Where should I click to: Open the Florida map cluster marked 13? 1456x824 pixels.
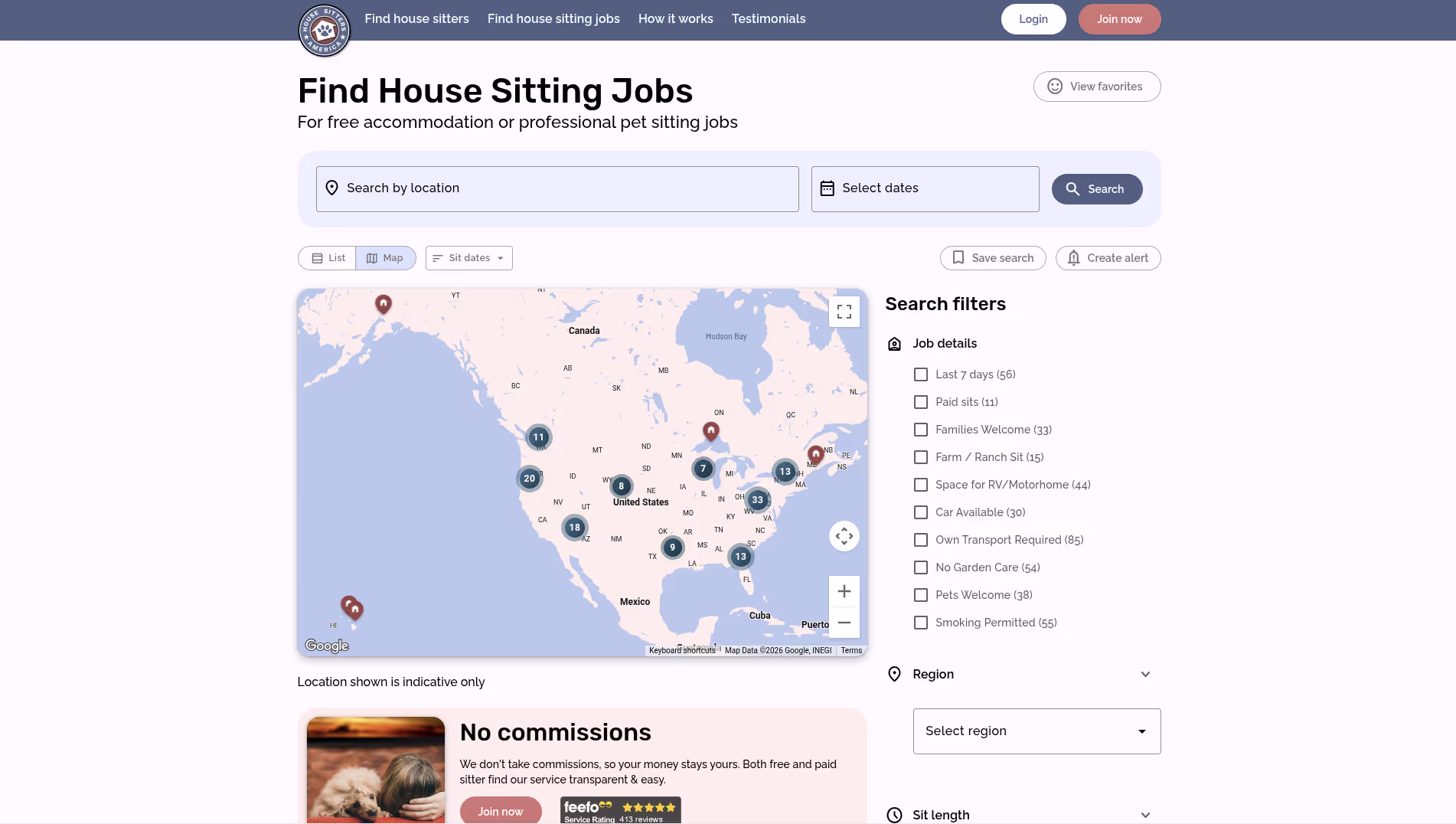point(740,557)
